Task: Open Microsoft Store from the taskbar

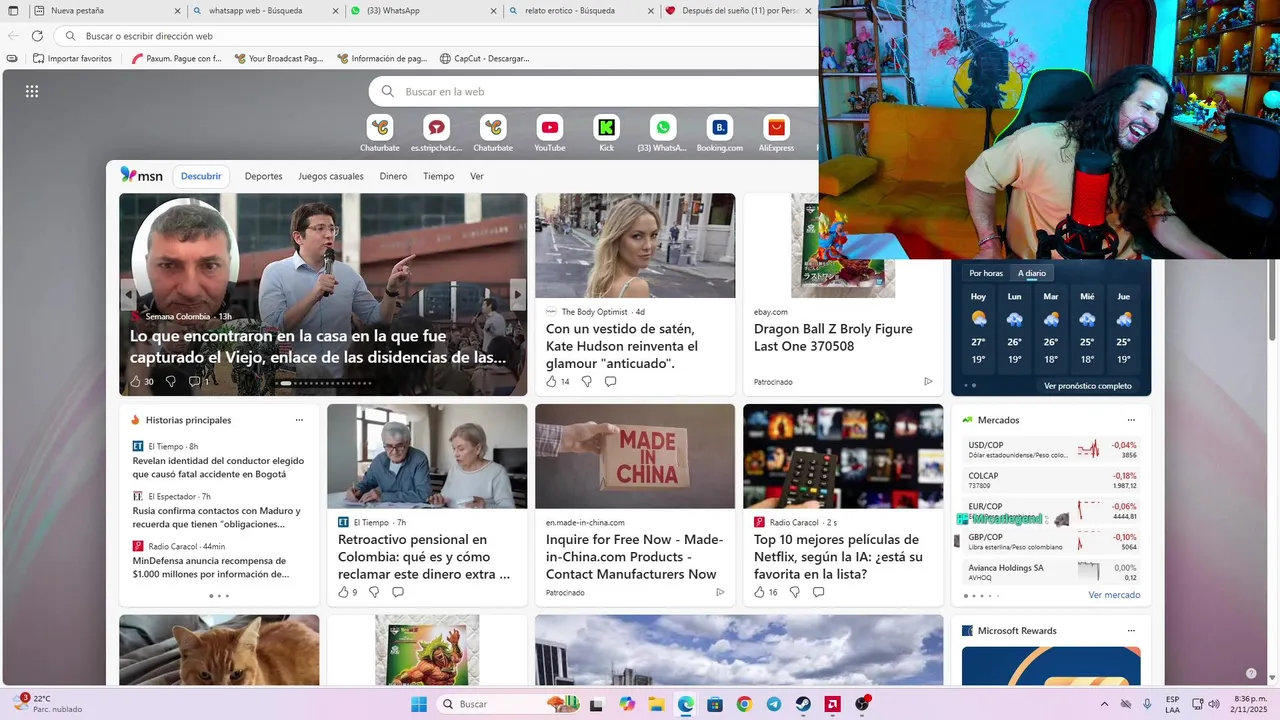Action: click(715, 704)
